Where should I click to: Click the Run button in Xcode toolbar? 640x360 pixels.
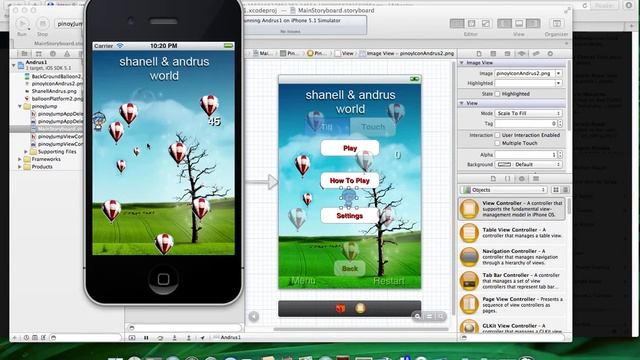(22, 24)
